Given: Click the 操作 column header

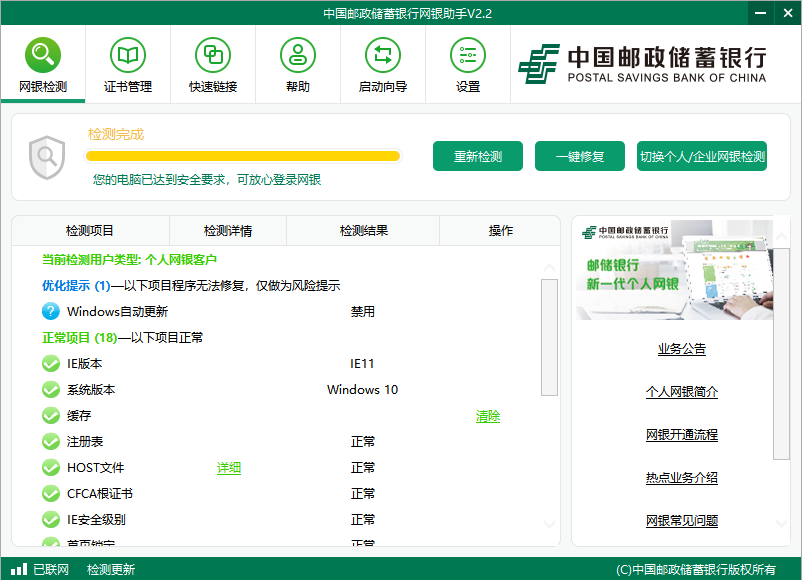Looking at the screenshot, I should coord(500,231).
